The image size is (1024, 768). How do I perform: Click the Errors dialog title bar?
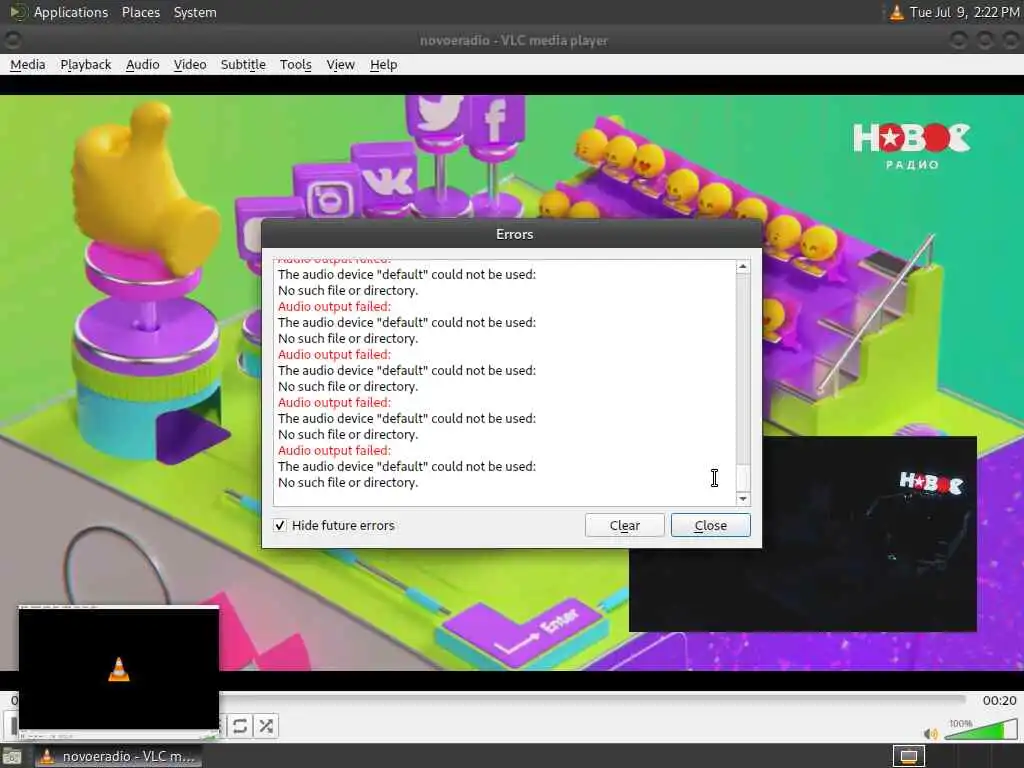512,234
